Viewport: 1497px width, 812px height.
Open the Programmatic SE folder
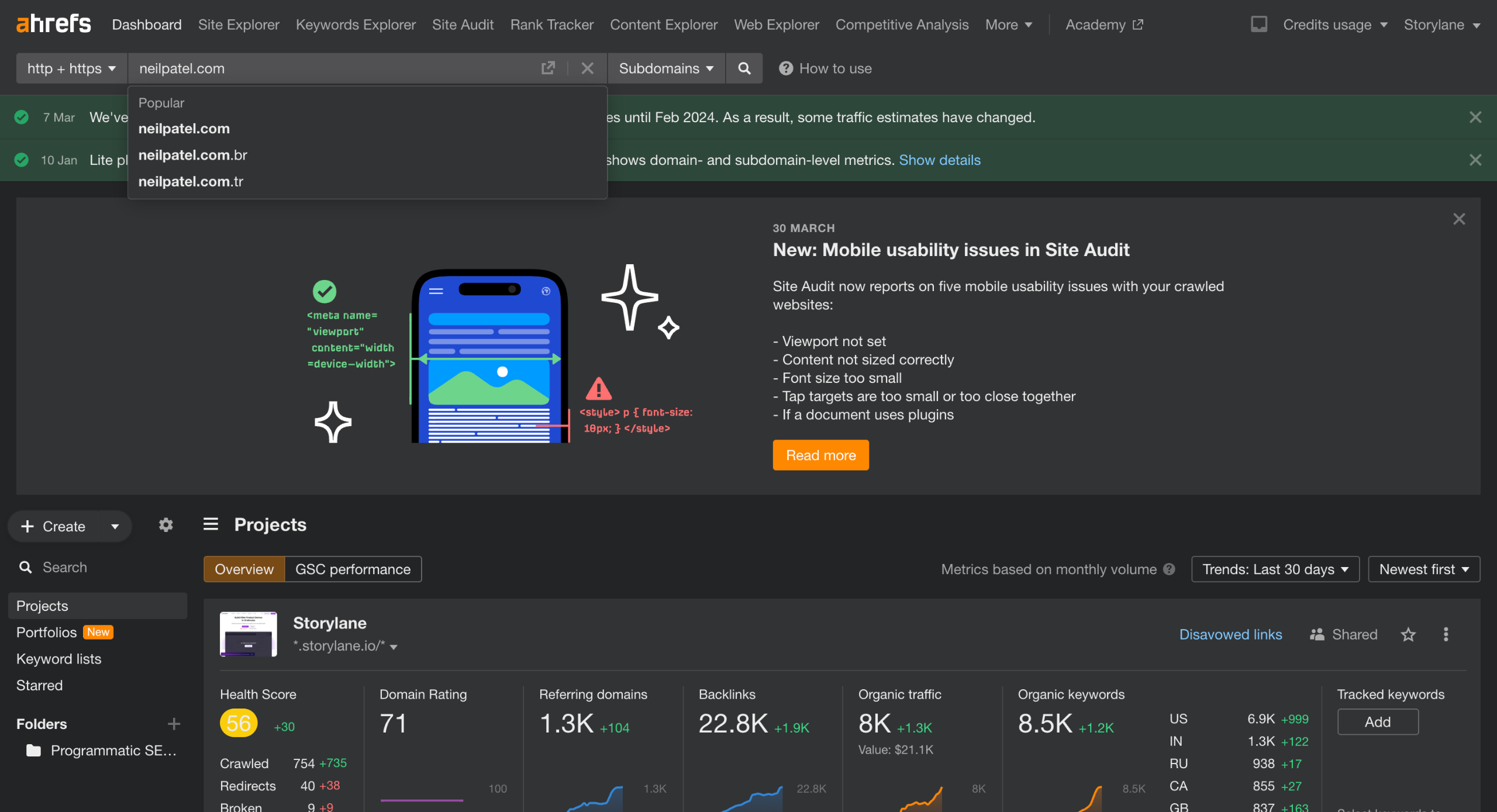[102, 750]
